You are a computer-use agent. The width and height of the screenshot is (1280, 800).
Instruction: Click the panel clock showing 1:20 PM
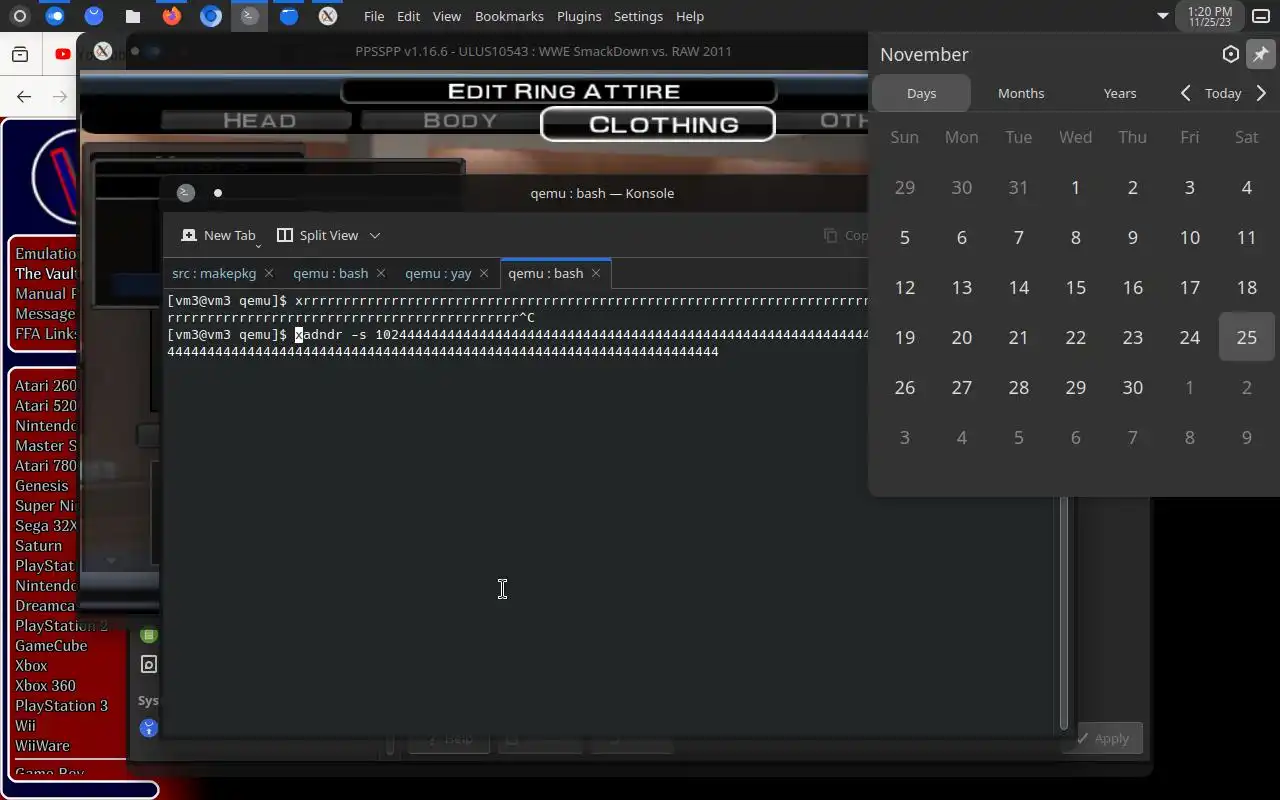pos(1210,16)
